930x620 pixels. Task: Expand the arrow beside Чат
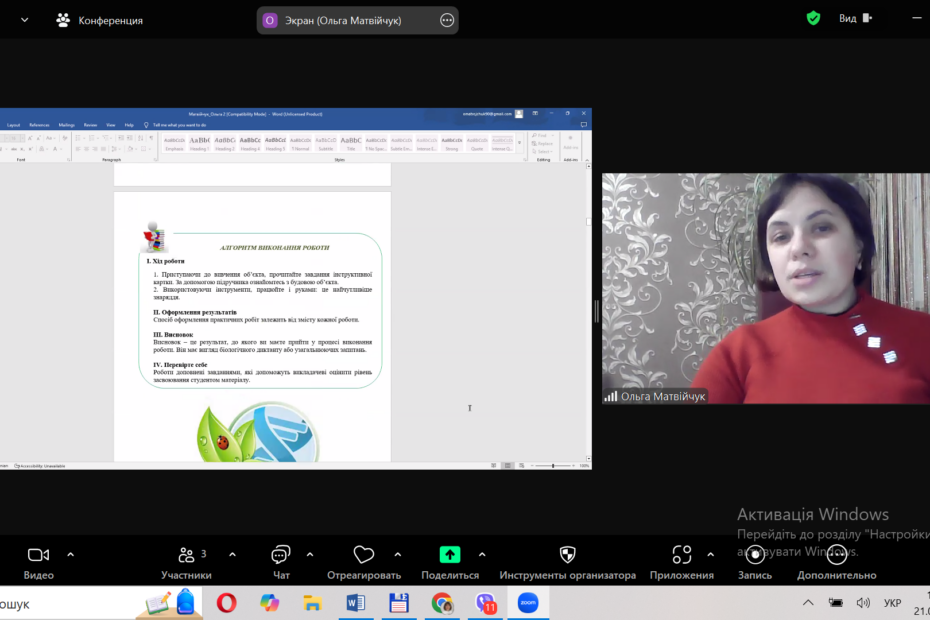click(310, 555)
